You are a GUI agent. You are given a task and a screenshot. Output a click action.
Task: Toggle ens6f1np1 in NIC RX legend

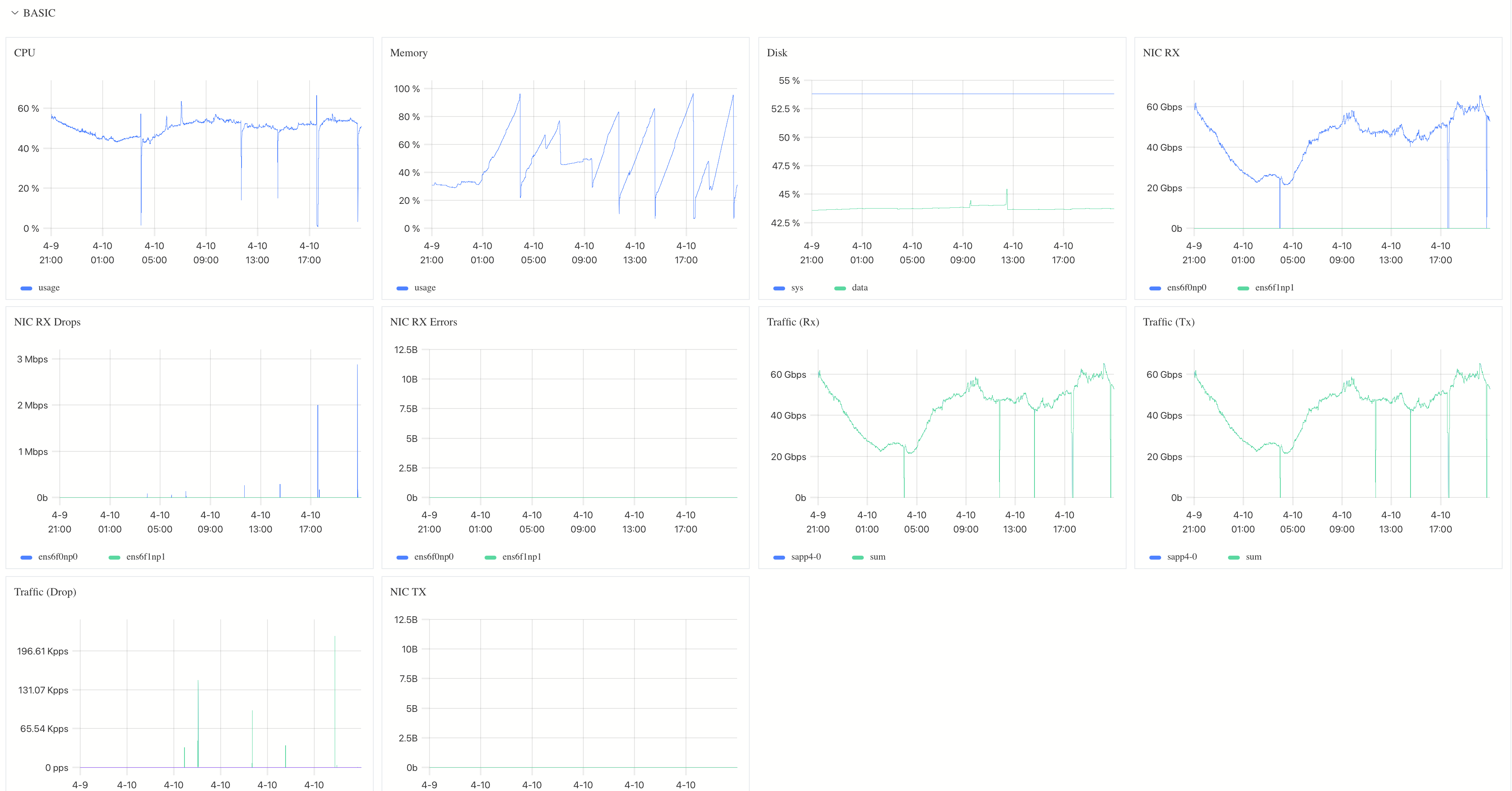[1274, 288]
